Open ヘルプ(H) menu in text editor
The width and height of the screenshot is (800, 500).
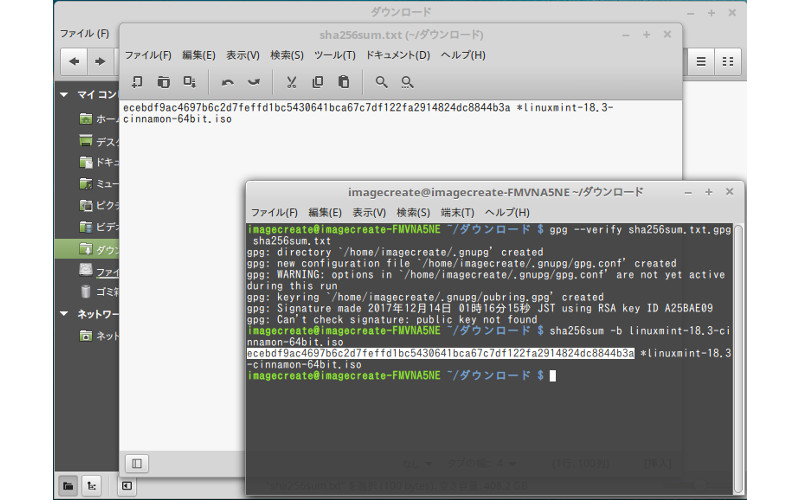click(x=463, y=55)
